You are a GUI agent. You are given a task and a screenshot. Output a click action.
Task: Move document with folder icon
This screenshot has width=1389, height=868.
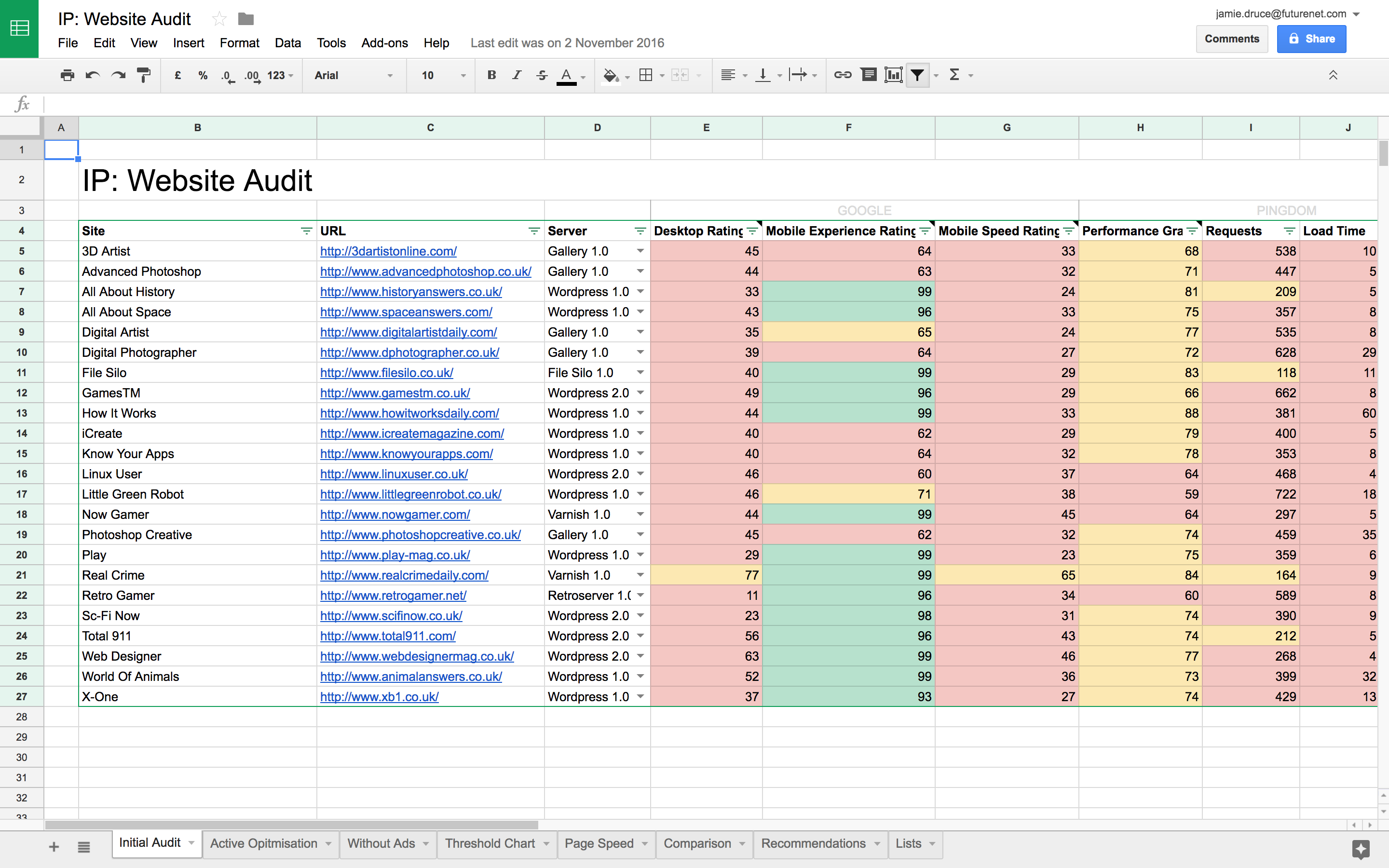tap(245, 19)
